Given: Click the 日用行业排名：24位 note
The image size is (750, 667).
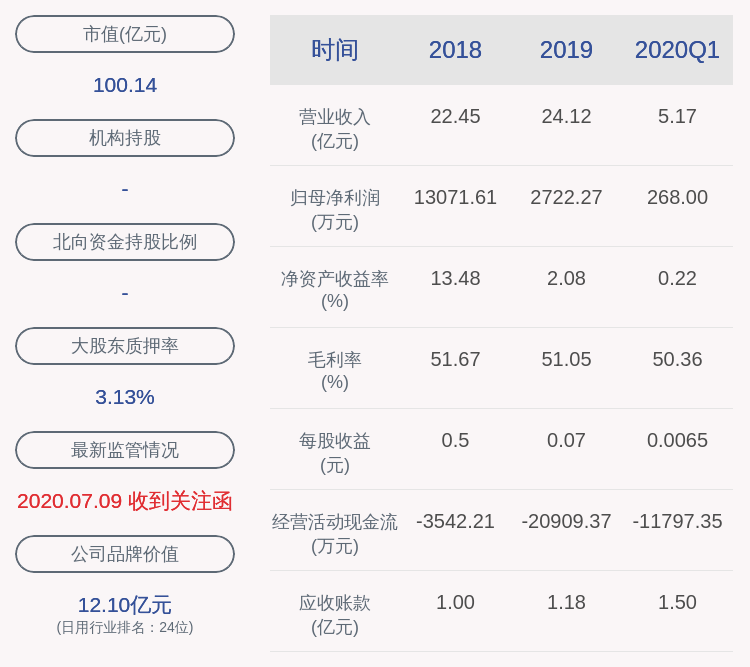Looking at the screenshot, I should point(125,628).
